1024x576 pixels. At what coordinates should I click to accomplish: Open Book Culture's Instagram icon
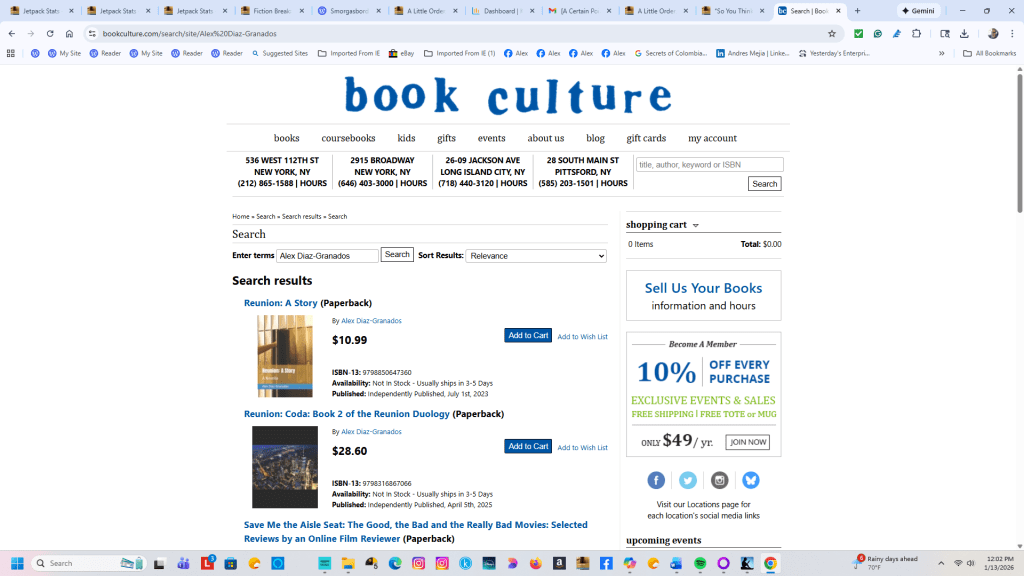[x=719, y=480]
